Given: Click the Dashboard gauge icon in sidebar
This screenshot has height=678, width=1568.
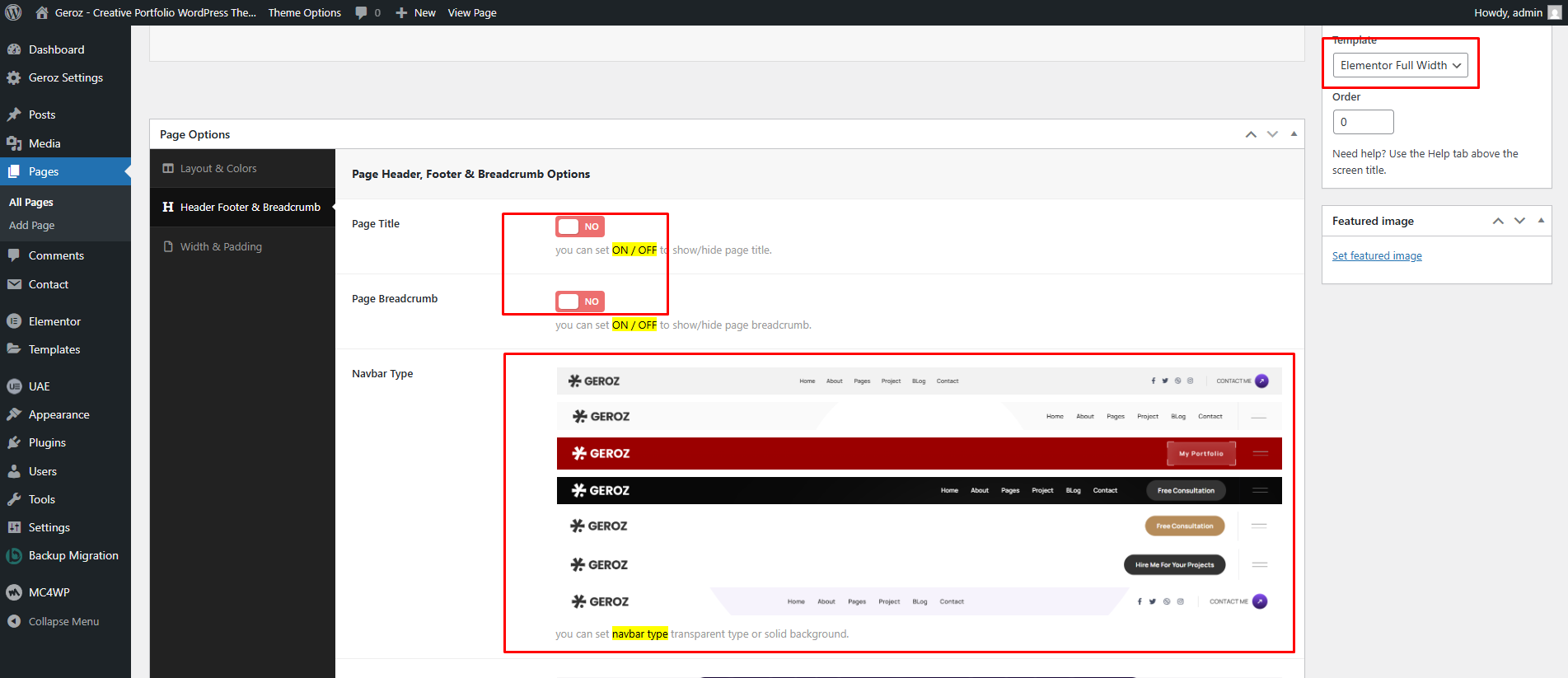Looking at the screenshot, I should coord(14,49).
